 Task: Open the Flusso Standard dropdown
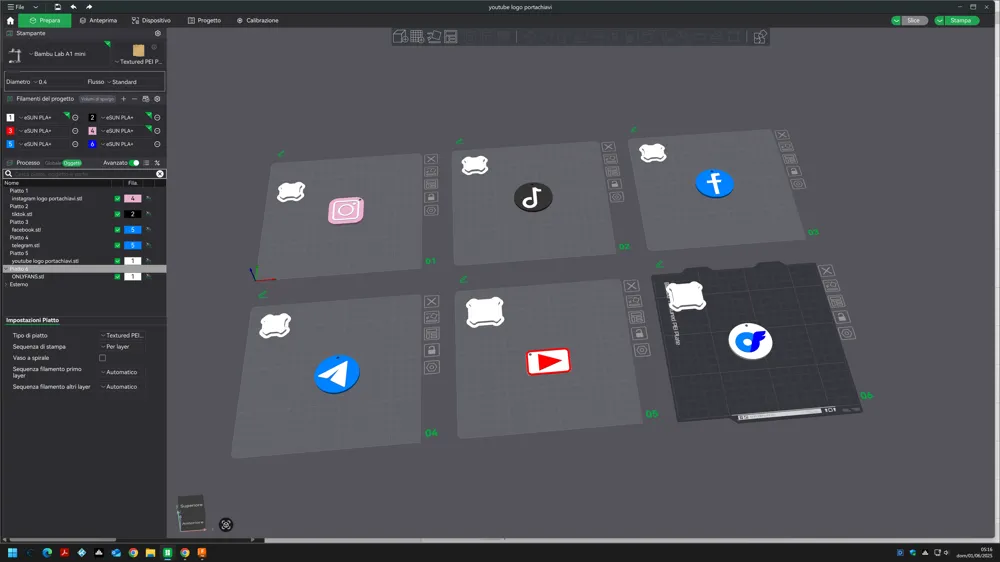pyautogui.click(x=122, y=82)
